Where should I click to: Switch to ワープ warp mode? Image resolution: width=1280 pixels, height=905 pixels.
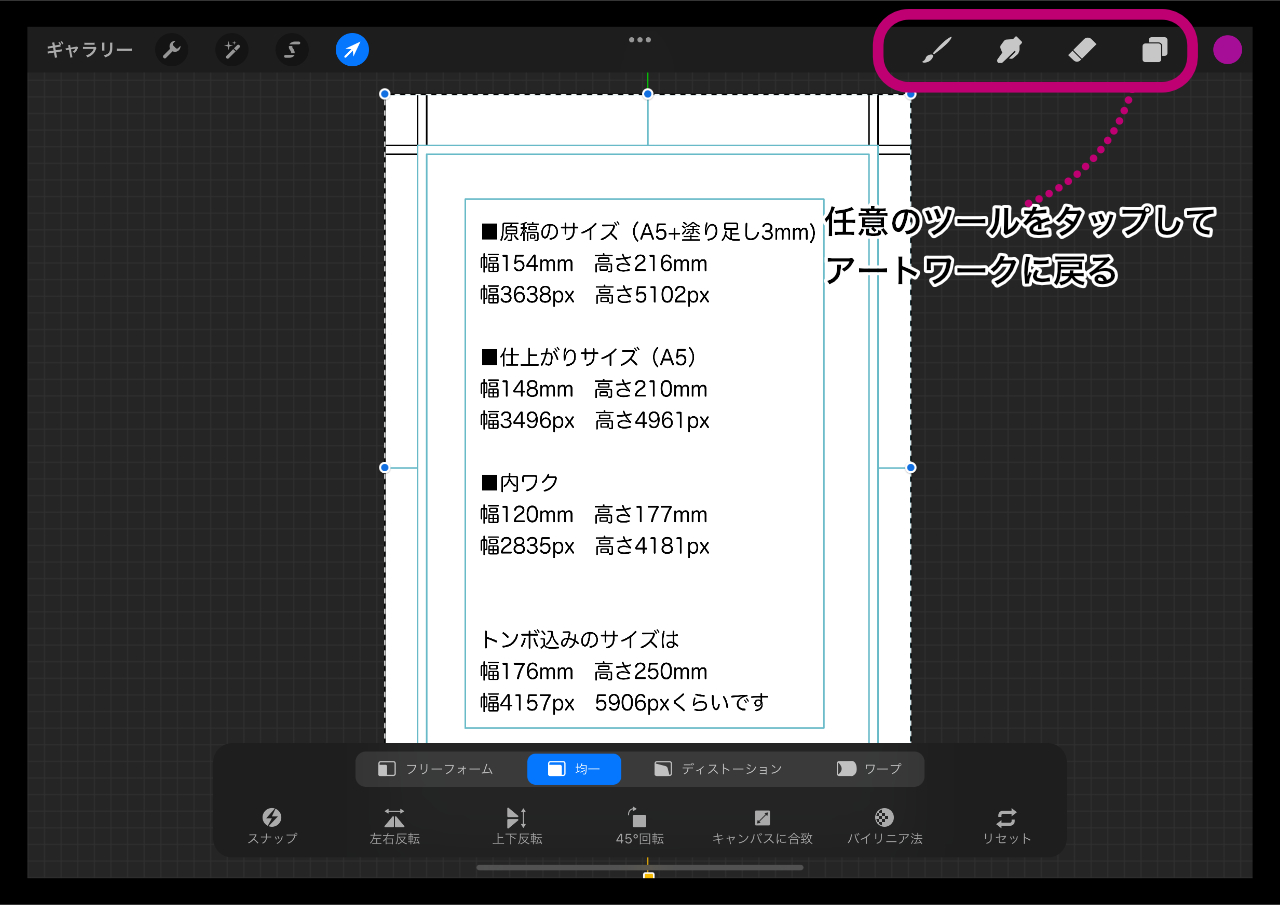(869, 769)
